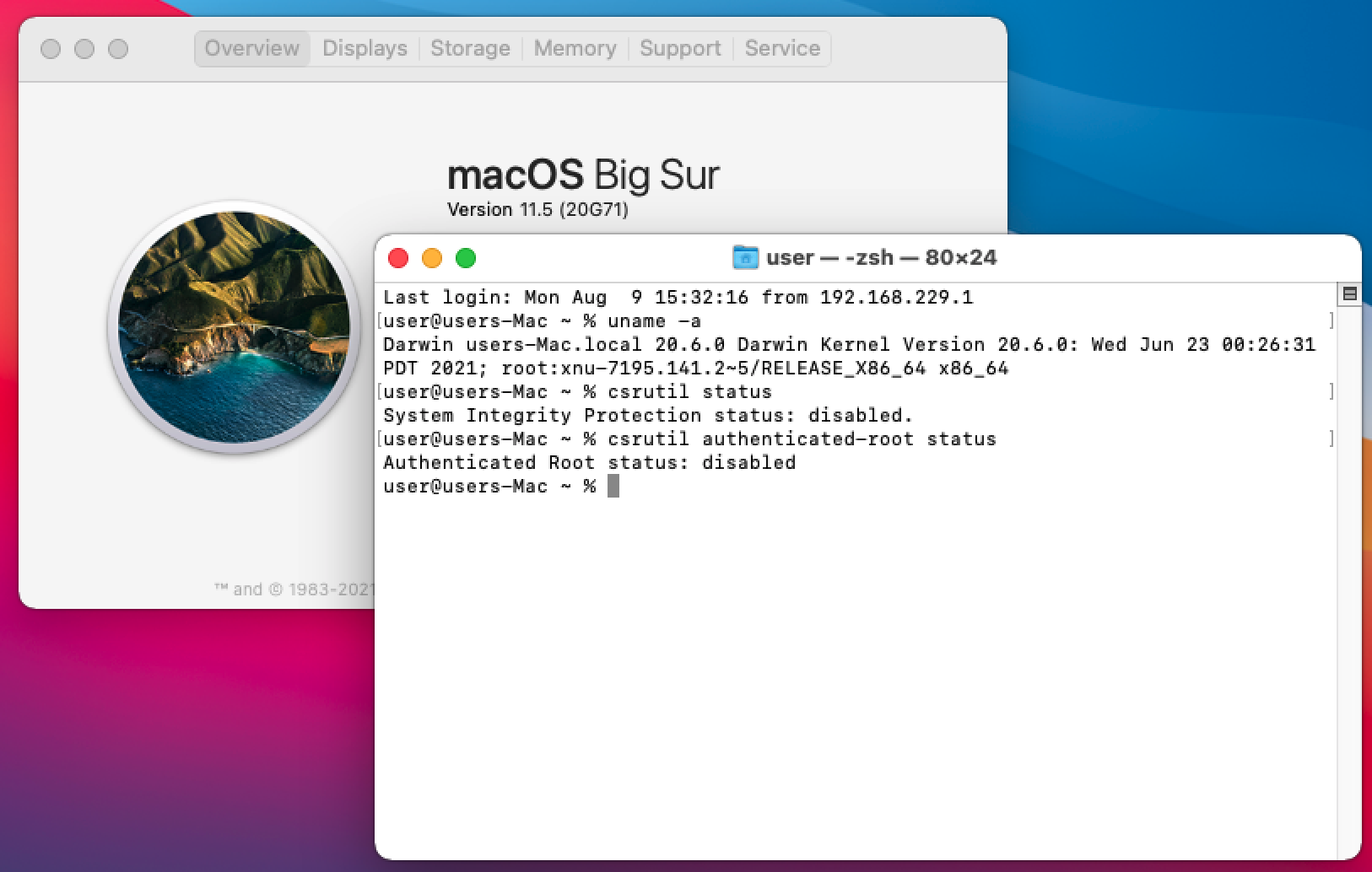Open the Support tab
1372x872 pixels.
point(680,48)
